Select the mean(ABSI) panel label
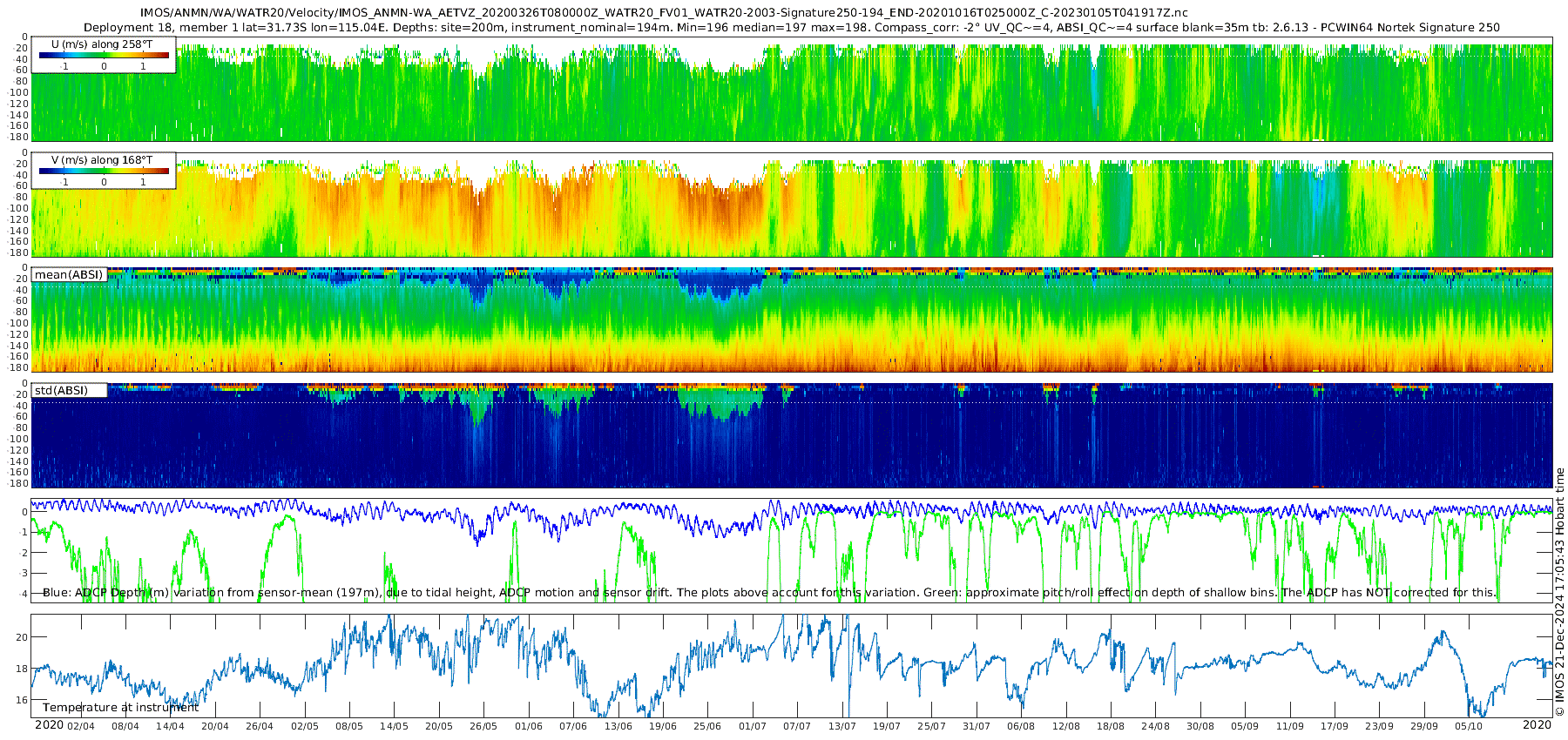The width and height of the screenshot is (1568, 740). tap(69, 275)
